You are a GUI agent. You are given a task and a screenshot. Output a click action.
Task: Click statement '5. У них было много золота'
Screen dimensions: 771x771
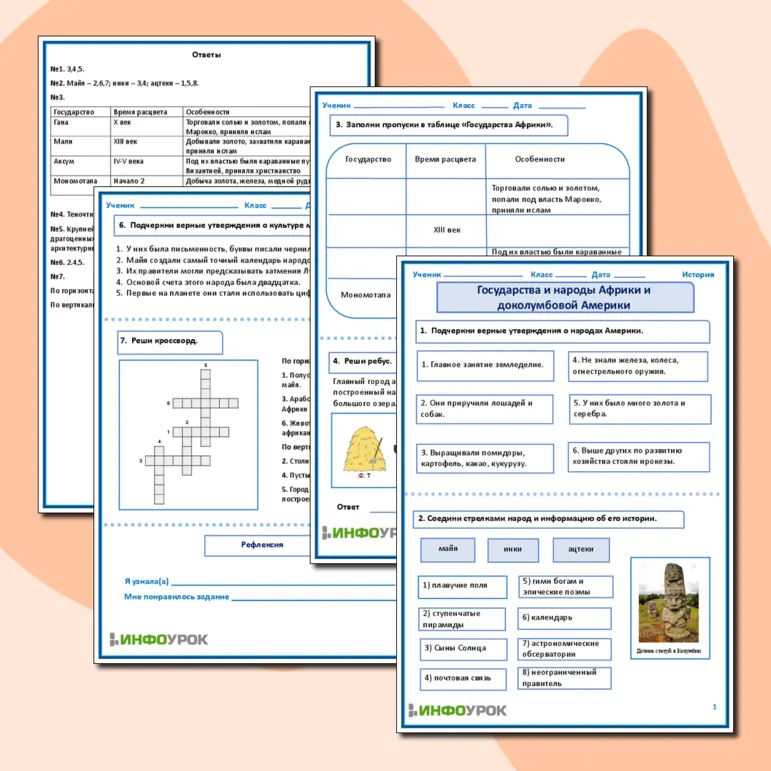pos(639,409)
